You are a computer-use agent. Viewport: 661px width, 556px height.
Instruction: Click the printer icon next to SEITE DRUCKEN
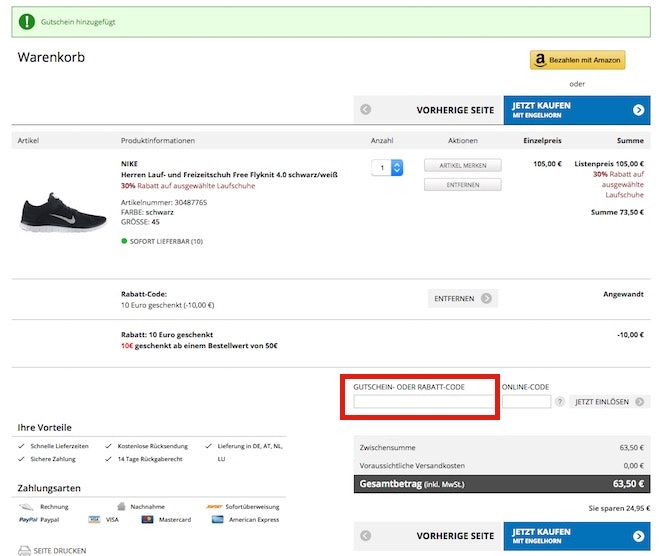tap(24, 551)
